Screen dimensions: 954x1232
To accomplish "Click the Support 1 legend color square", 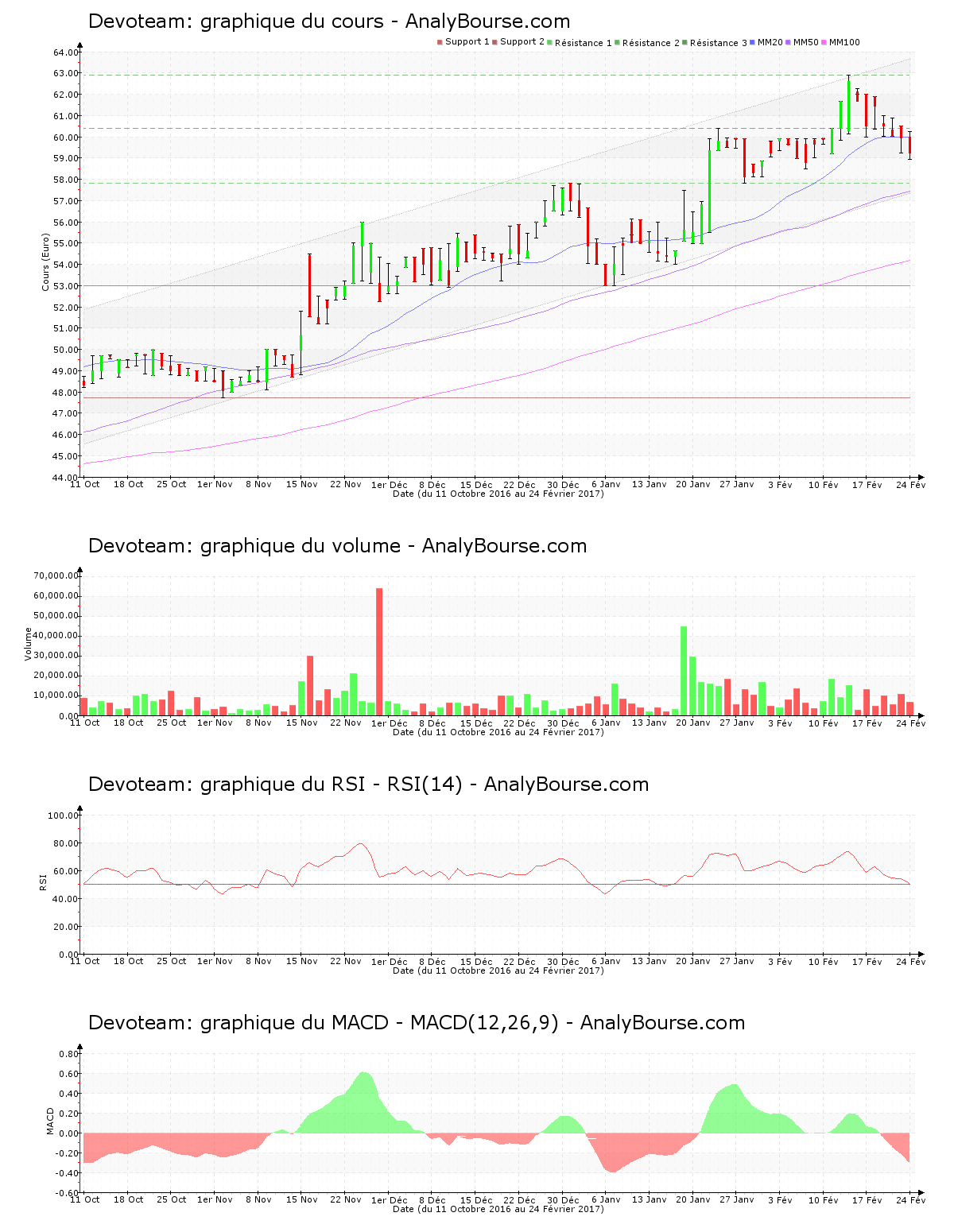I will [x=440, y=42].
